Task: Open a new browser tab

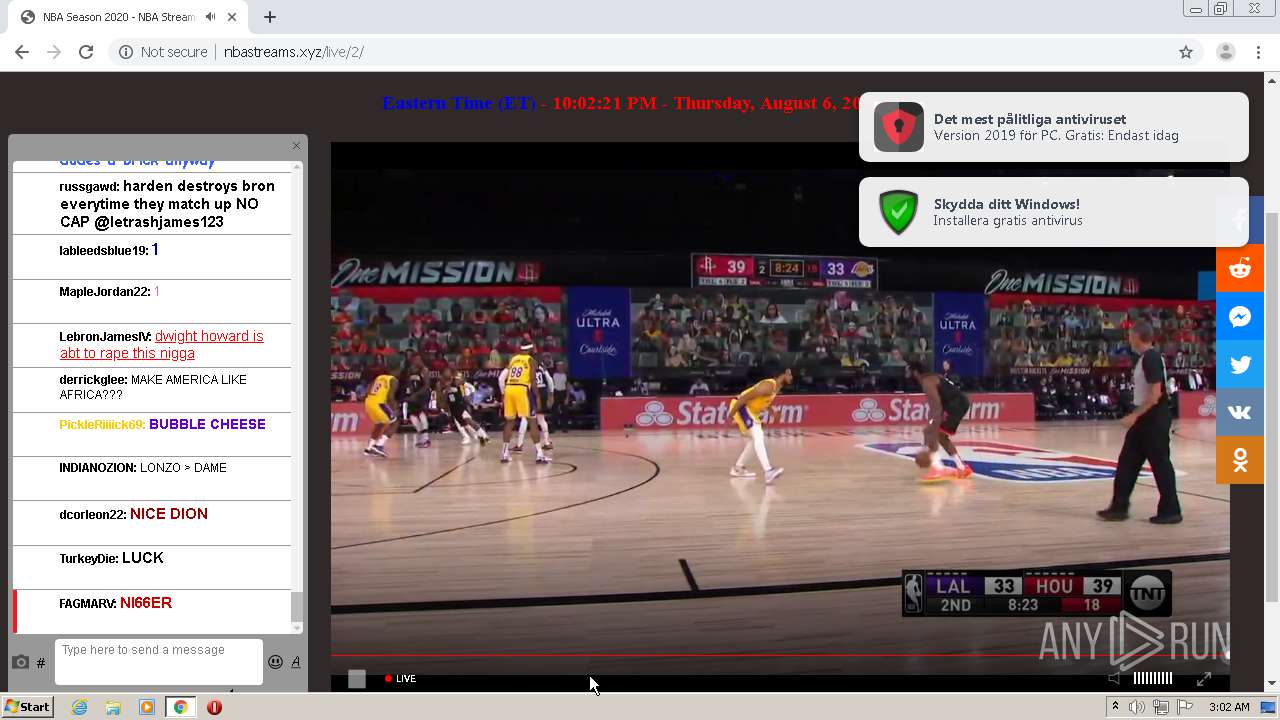Action: tap(270, 17)
